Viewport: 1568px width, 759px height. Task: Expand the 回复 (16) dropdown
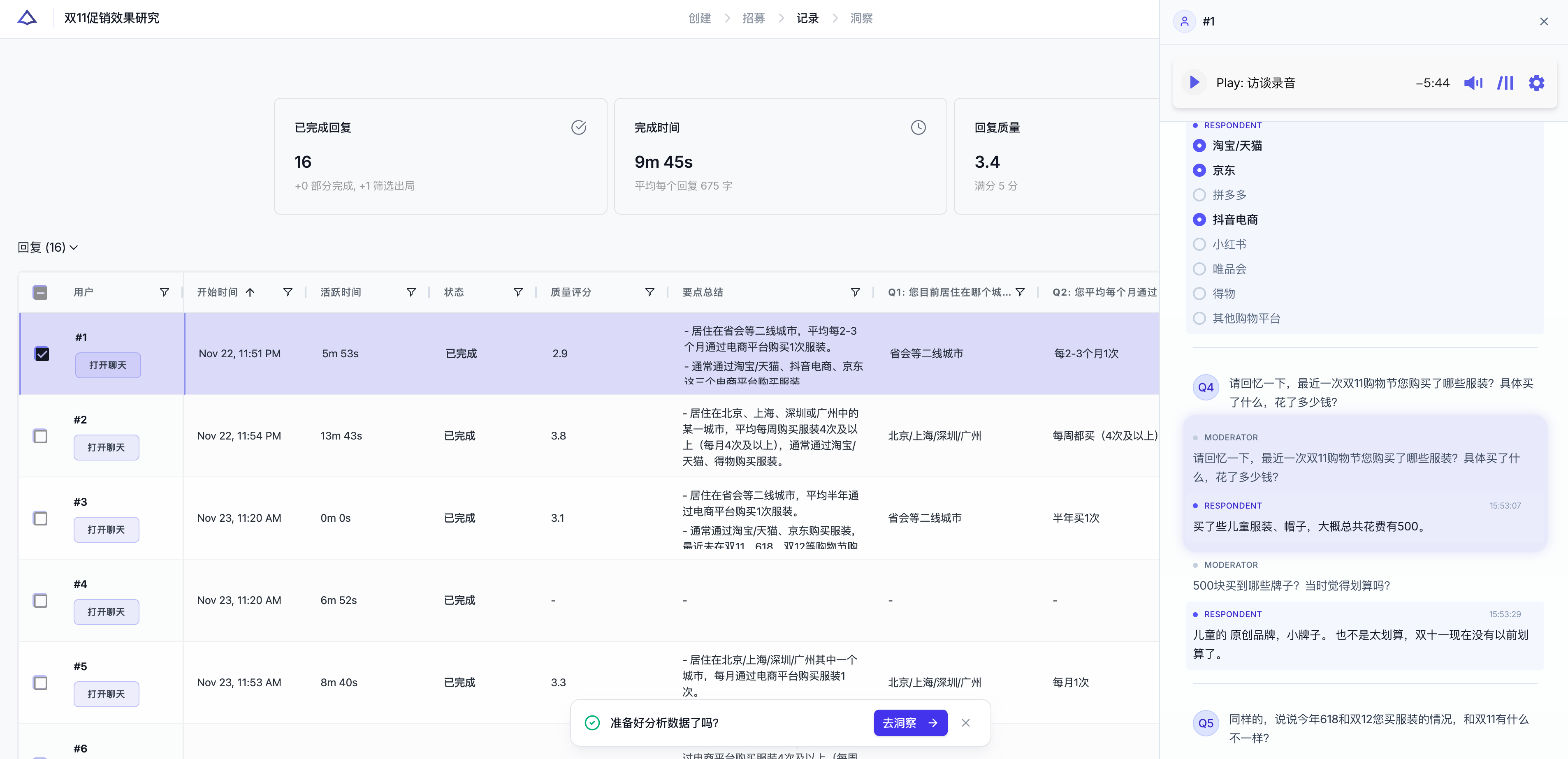pyautogui.click(x=48, y=247)
